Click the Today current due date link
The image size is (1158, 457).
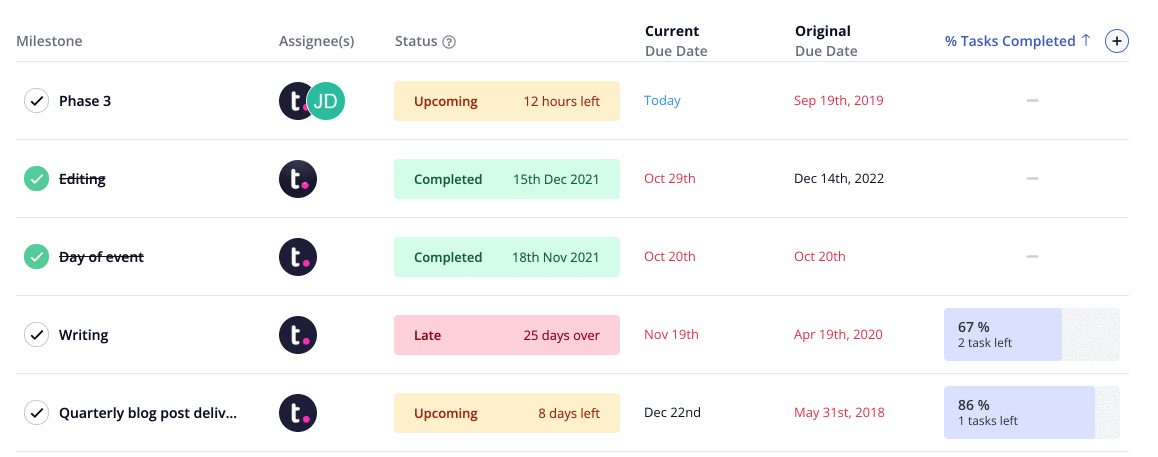[662, 100]
